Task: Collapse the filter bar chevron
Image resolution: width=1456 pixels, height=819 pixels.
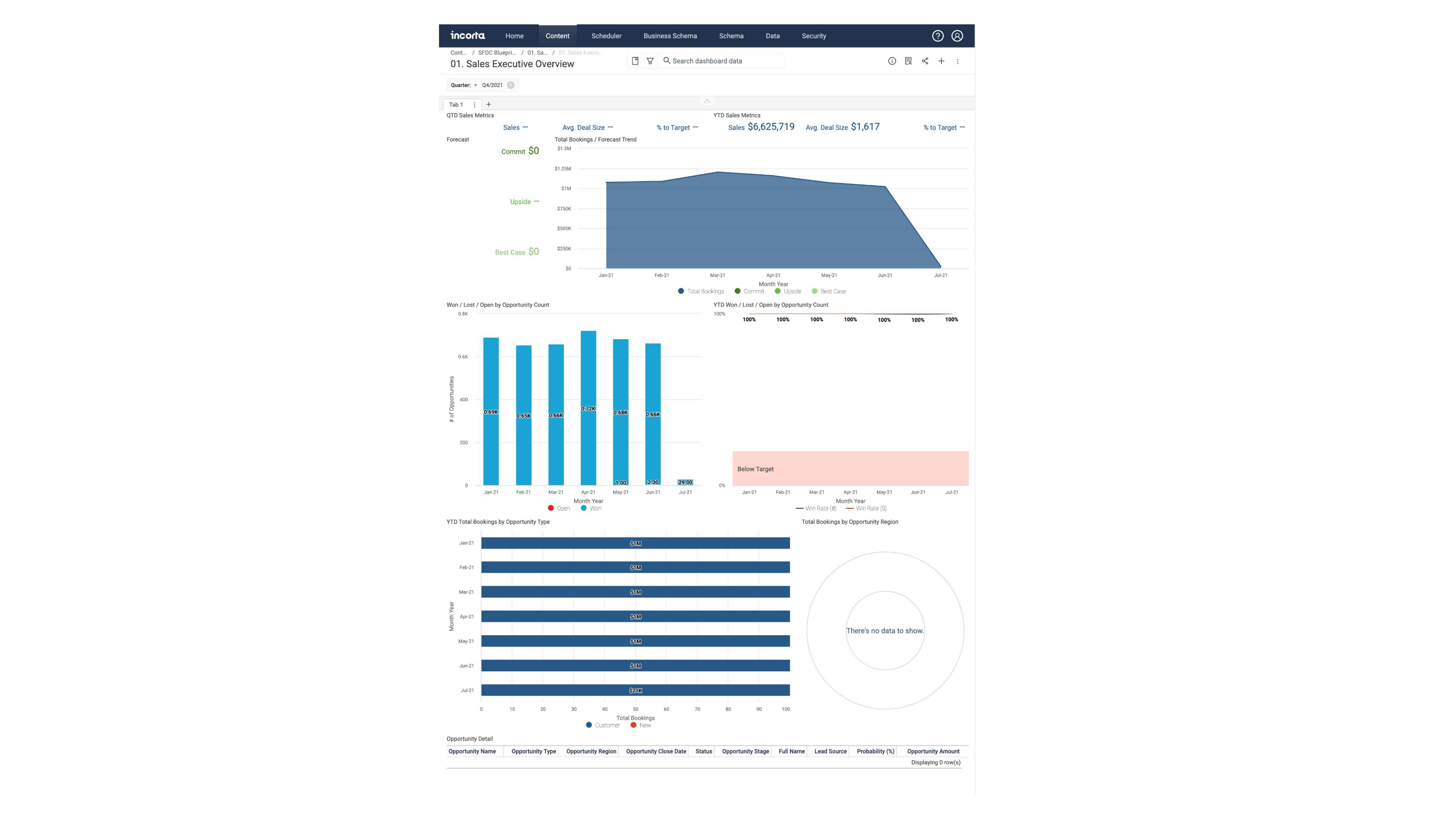Action: tap(706, 101)
